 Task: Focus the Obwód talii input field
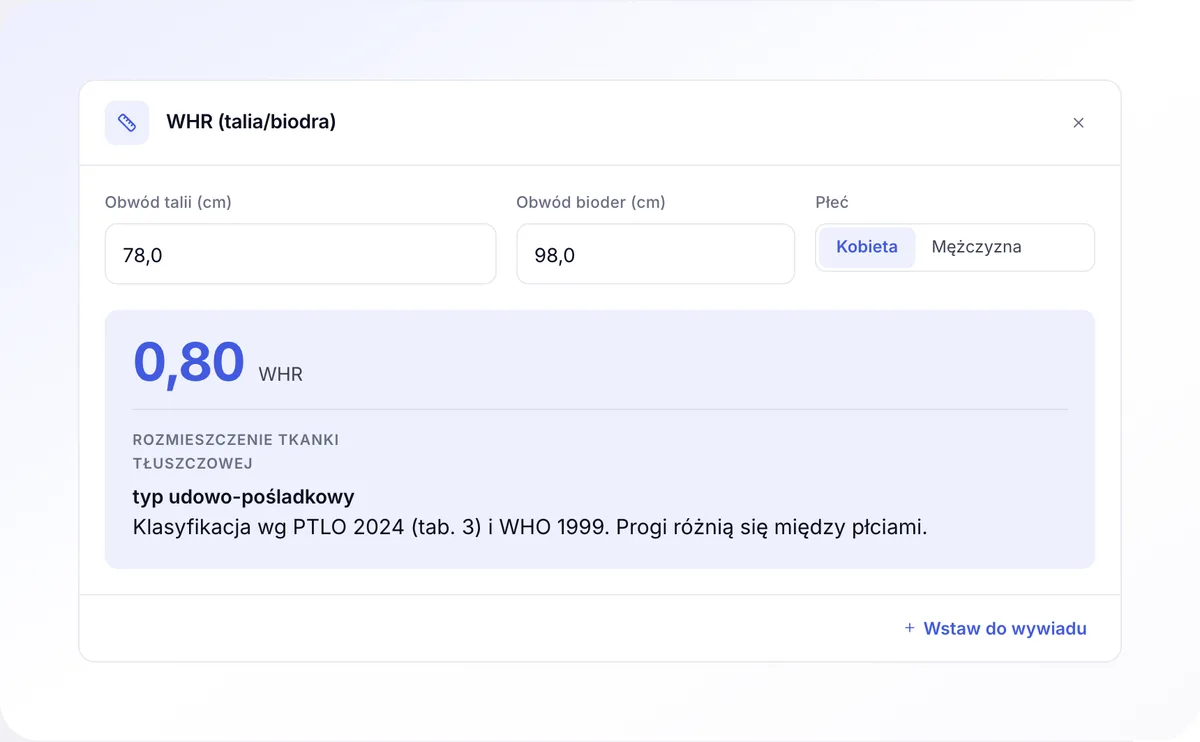(300, 254)
